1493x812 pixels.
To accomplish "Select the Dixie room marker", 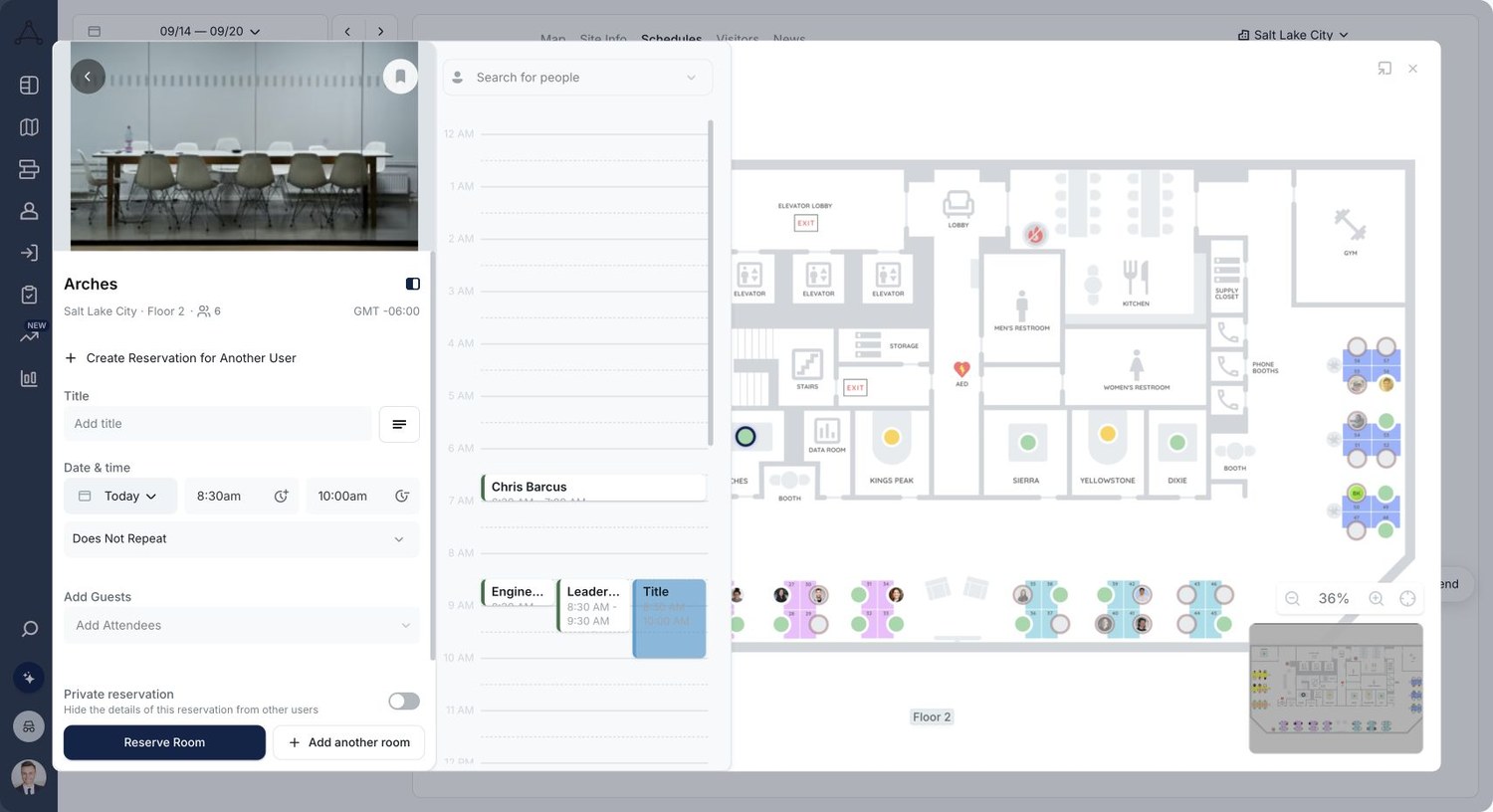I will click(x=1177, y=442).
